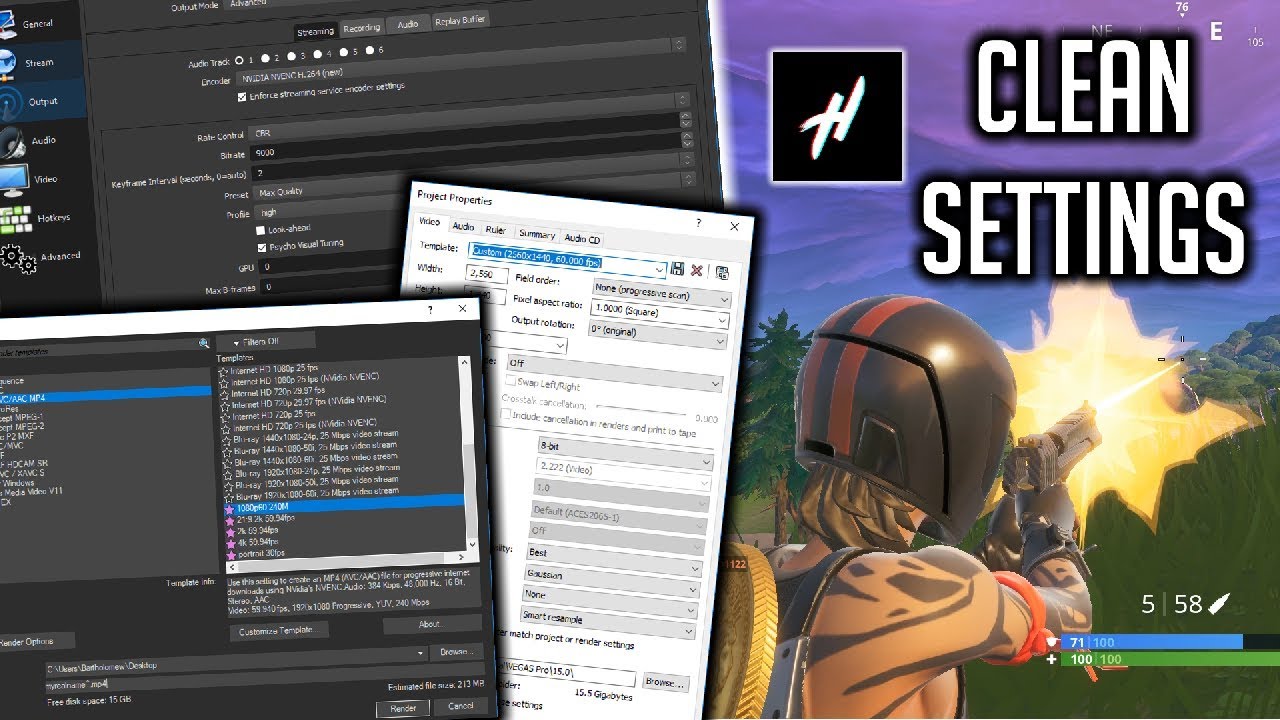Click the Customize Template button
1280x720 pixels.
click(279, 630)
